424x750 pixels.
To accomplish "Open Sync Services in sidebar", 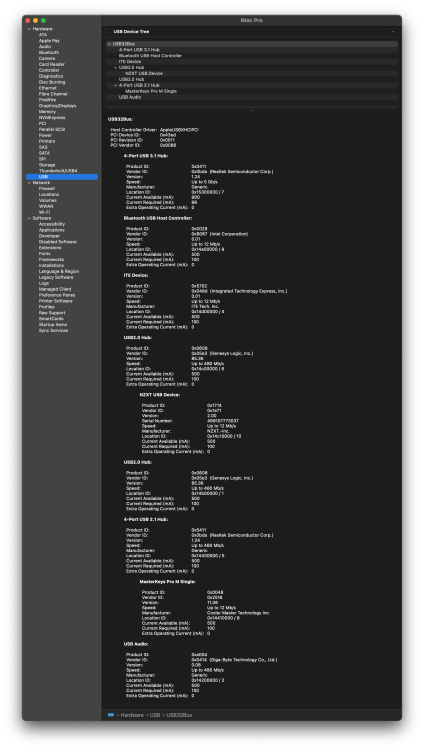I will click(x=53, y=331).
